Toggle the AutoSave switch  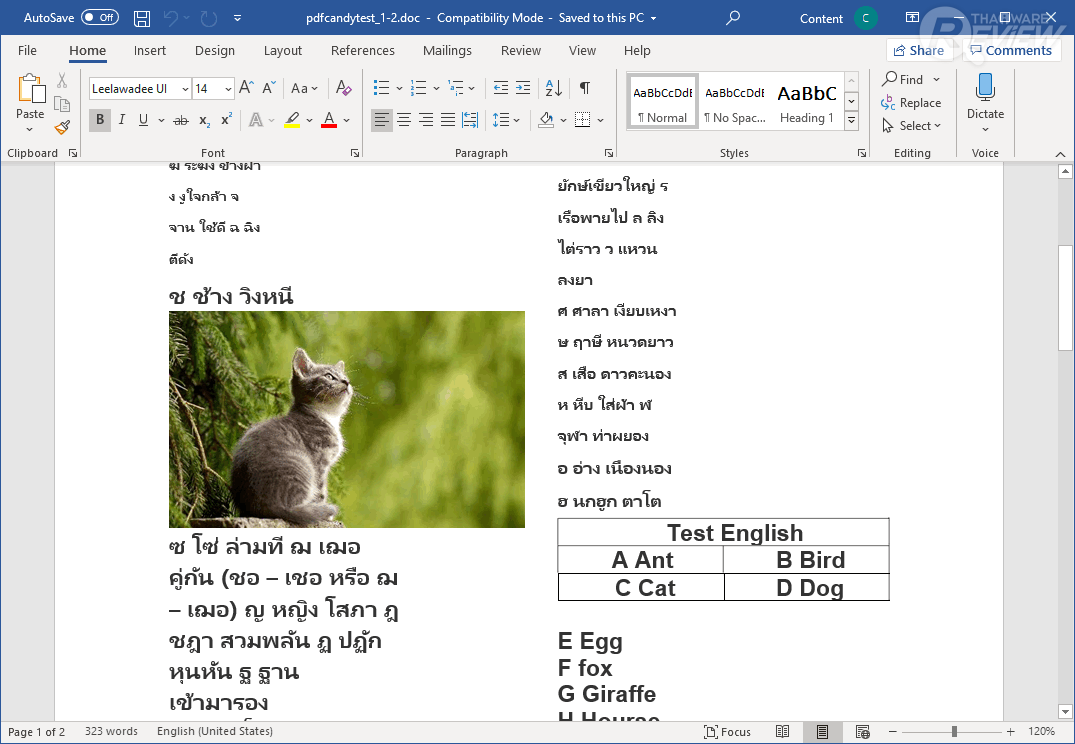(x=99, y=18)
